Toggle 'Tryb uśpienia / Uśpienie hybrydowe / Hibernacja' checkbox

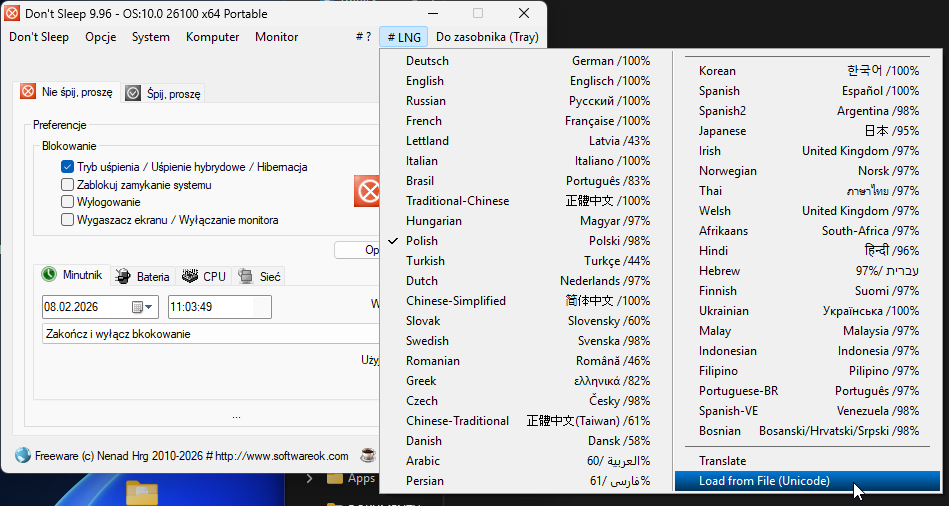coord(67,167)
